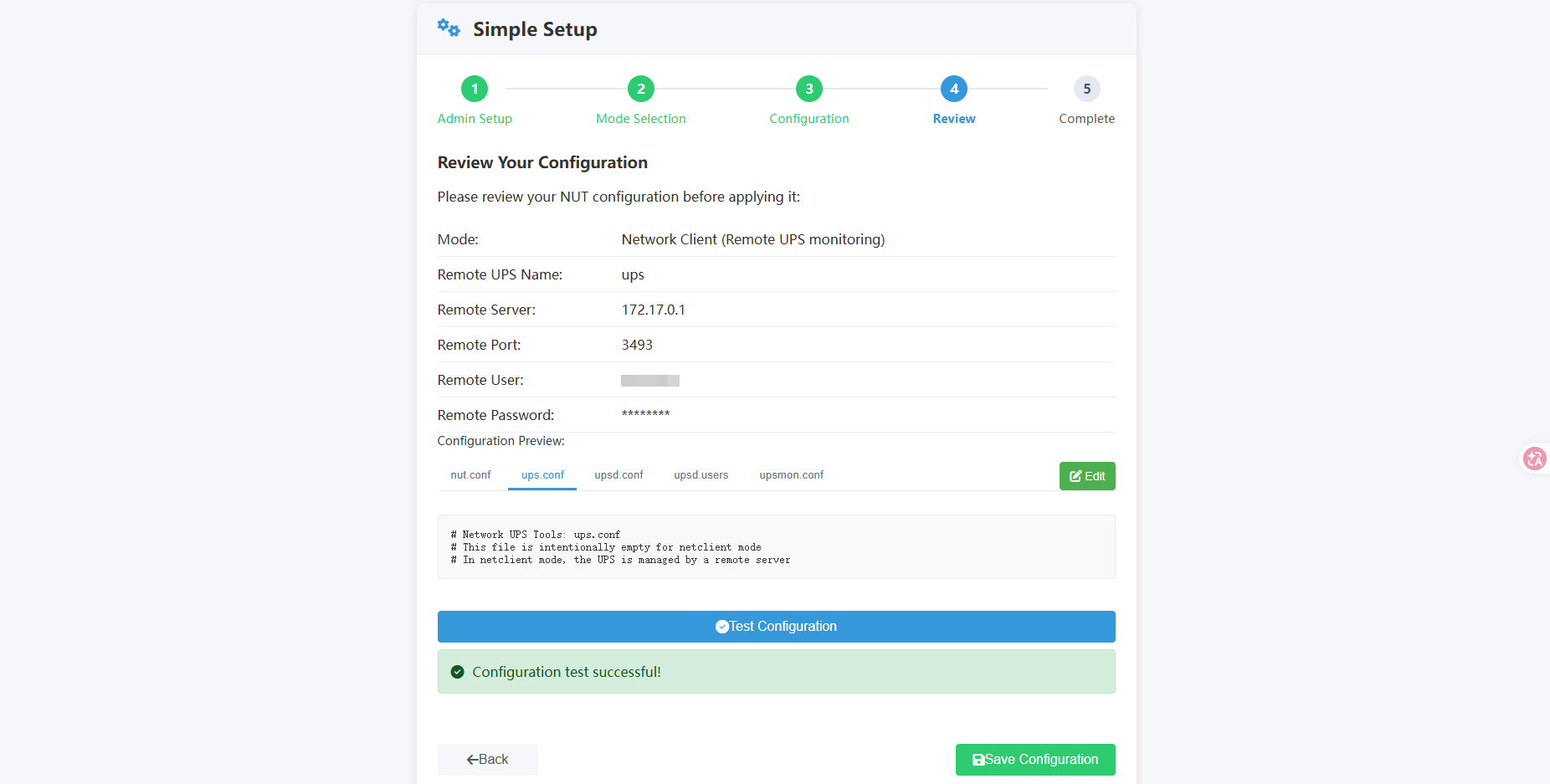Click the Configuration Preview label
This screenshot has height=784, width=1550.
(x=500, y=441)
